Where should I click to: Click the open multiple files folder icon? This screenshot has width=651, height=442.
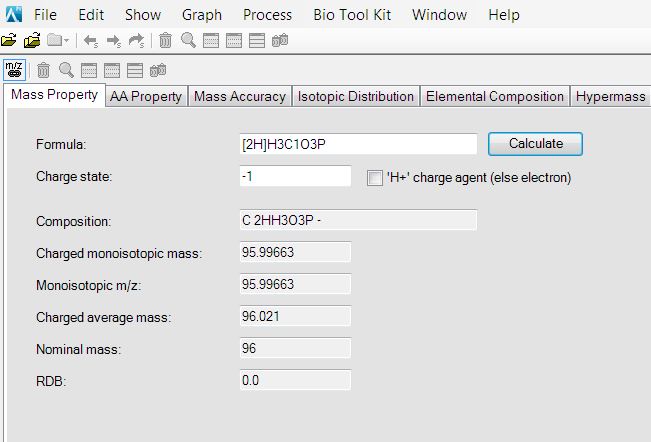[x=32, y=40]
